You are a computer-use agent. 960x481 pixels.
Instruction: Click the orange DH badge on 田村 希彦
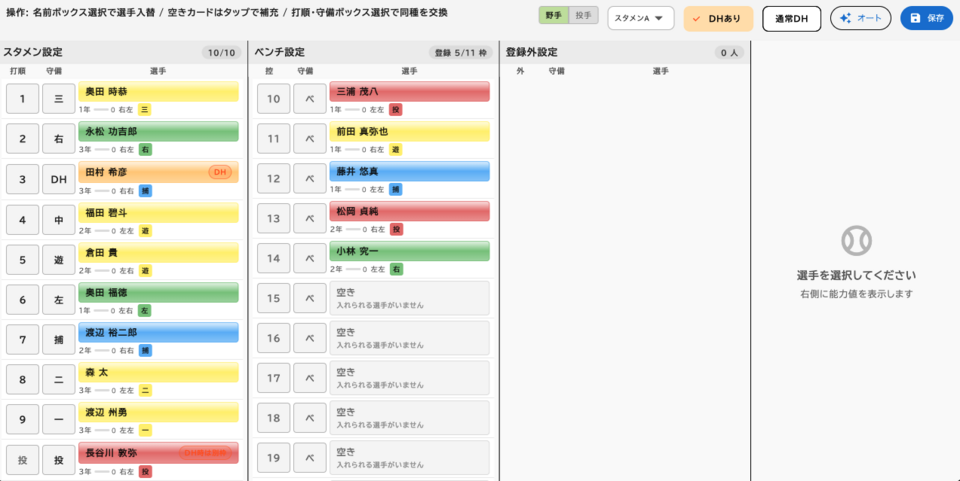click(x=220, y=172)
